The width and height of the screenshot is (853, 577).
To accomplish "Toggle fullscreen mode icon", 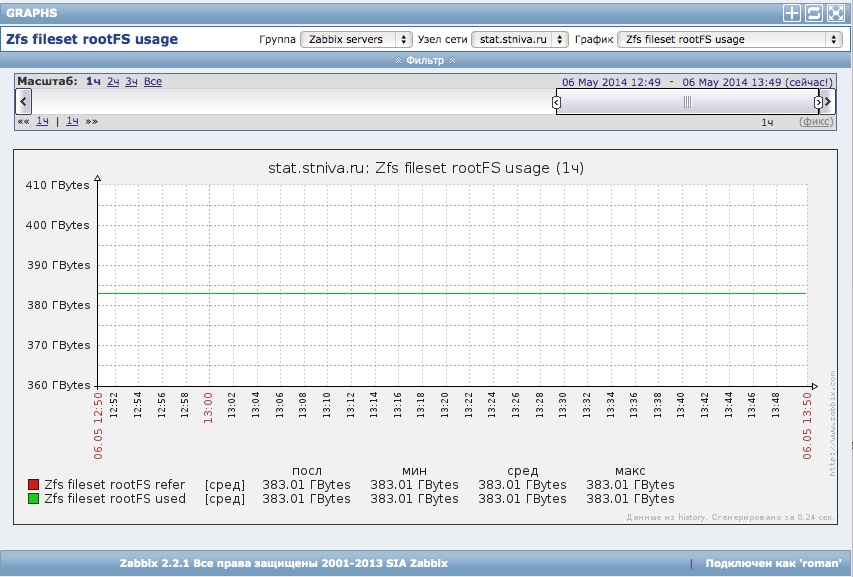I will [x=836, y=13].
